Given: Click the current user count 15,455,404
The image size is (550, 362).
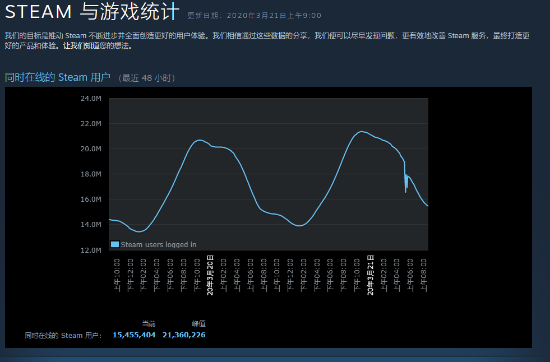Looking at the screenshot, I should coord(134,335).
